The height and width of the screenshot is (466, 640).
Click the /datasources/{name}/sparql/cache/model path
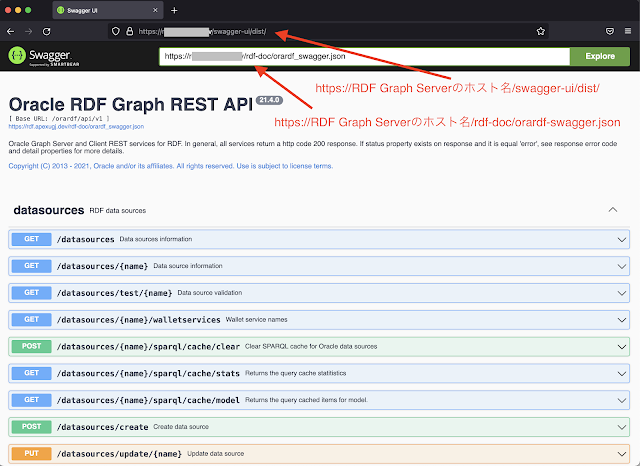click(x=148, y=400)
